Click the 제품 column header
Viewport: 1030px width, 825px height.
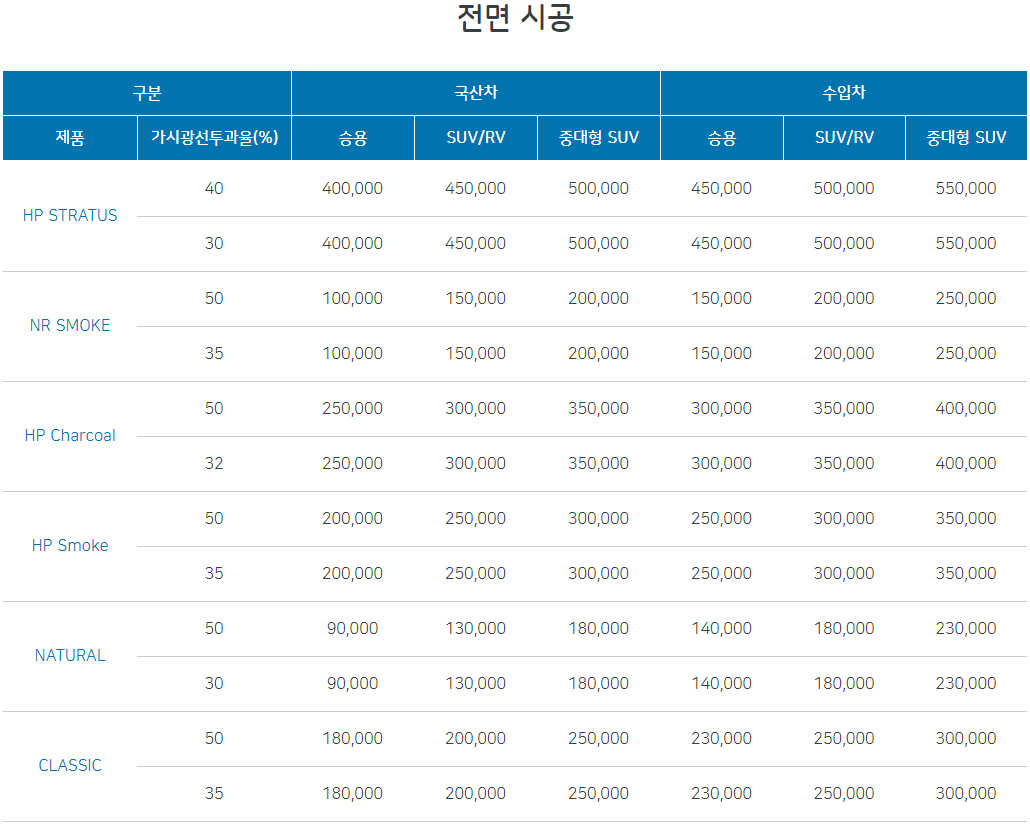point(70,138)
